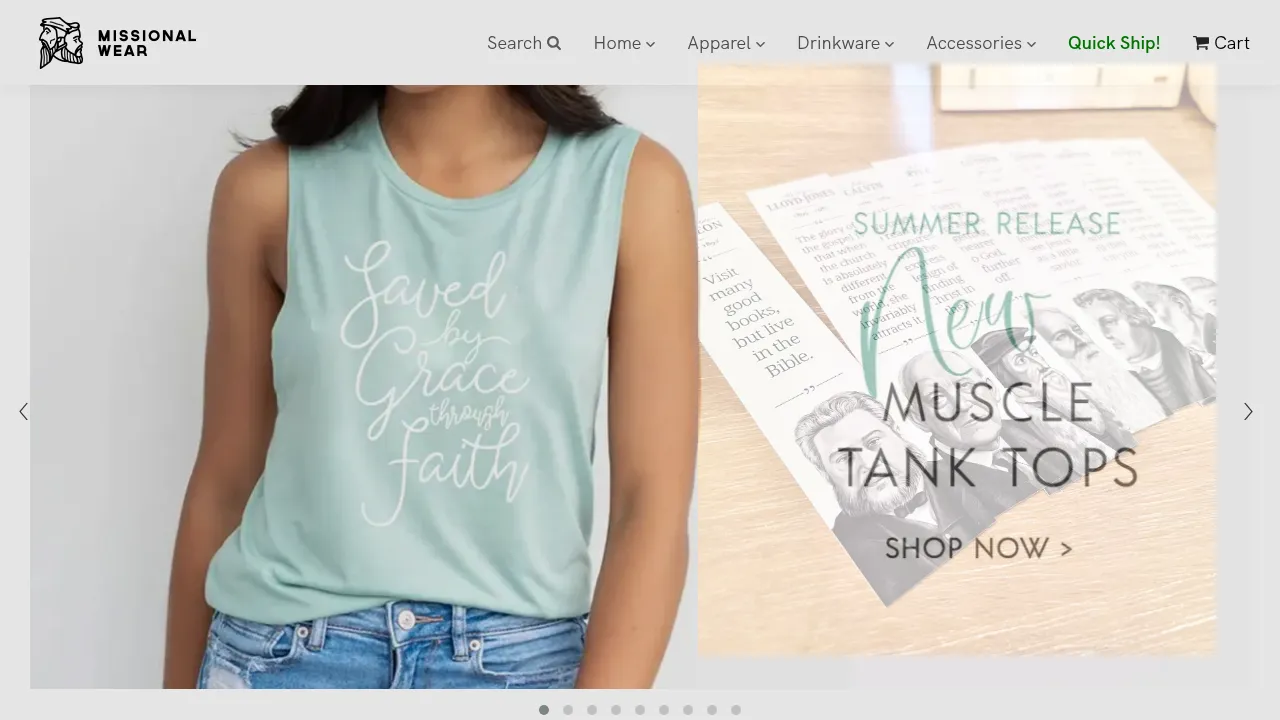Select the sixth dot in slide progression

click(664, 710)
